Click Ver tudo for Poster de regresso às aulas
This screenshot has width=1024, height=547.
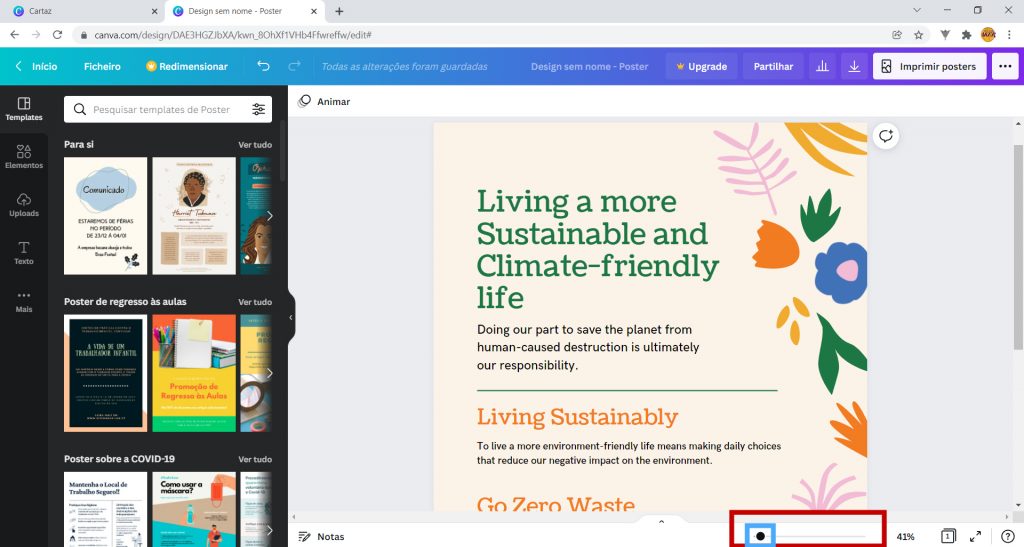pyautogui.click(x=255, y=302)
